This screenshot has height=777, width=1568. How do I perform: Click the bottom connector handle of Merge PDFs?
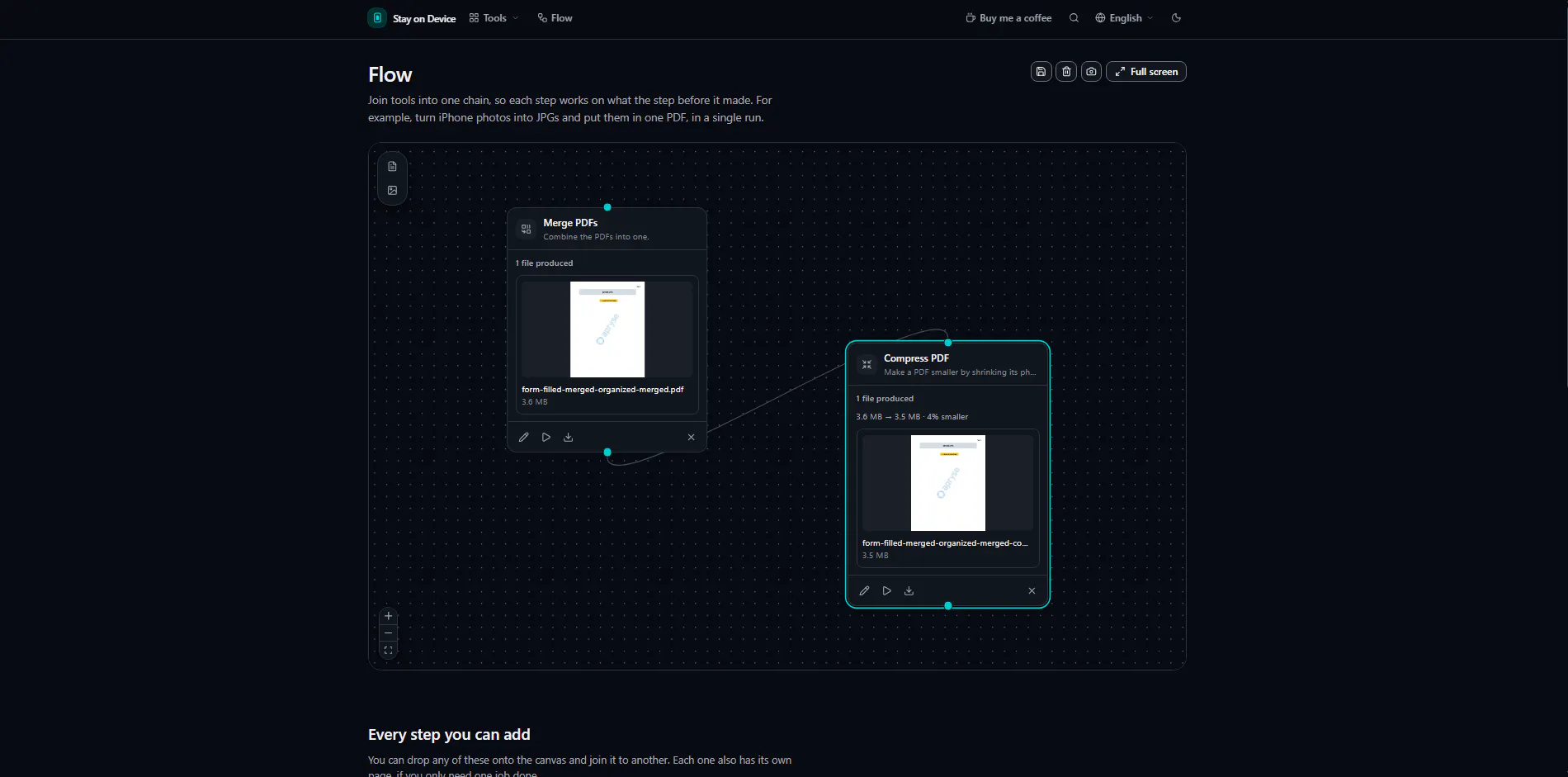pos(607,452)
